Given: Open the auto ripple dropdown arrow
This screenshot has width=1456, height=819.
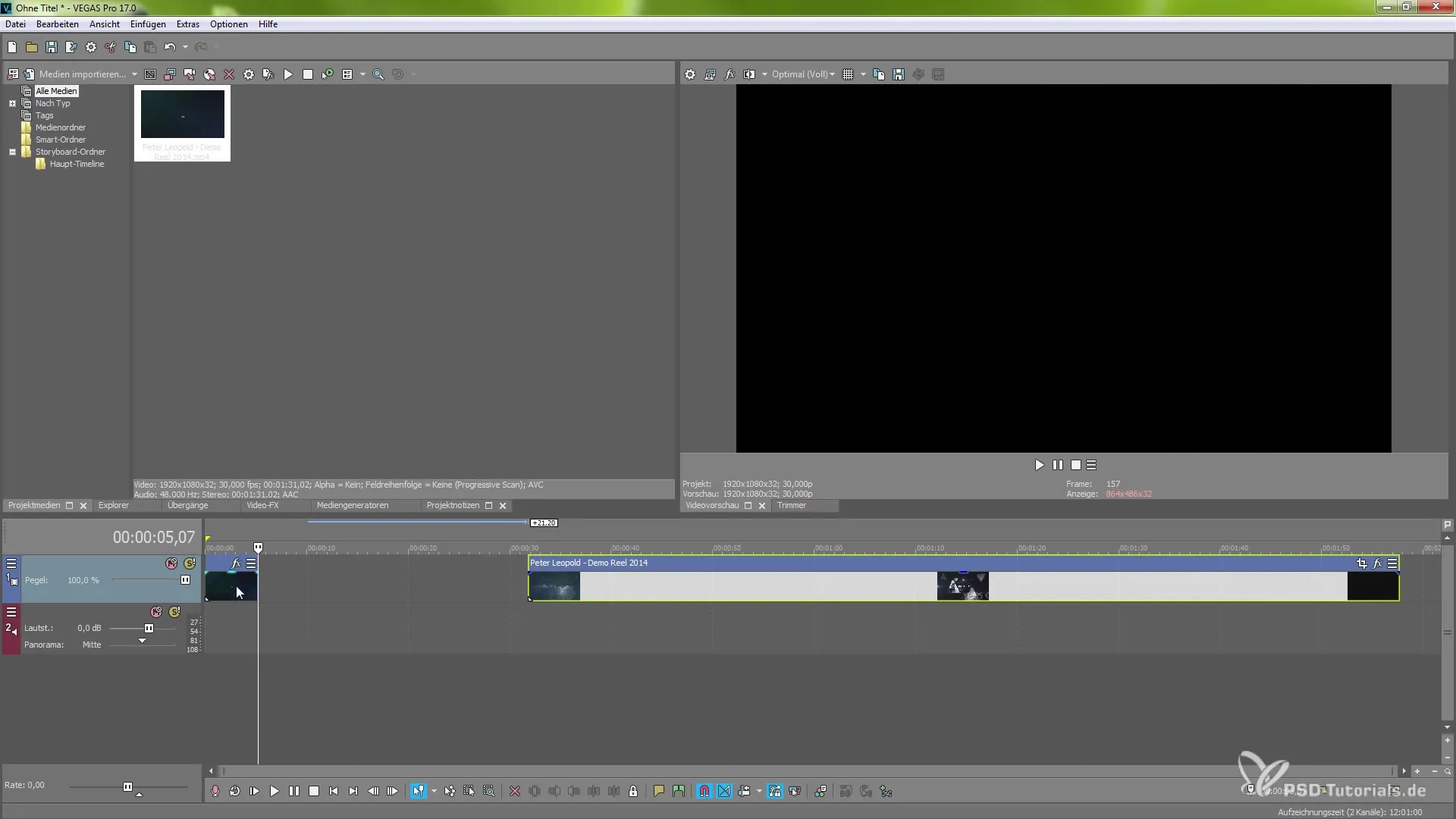Looking at the screenshot, I should coord(759,791).
